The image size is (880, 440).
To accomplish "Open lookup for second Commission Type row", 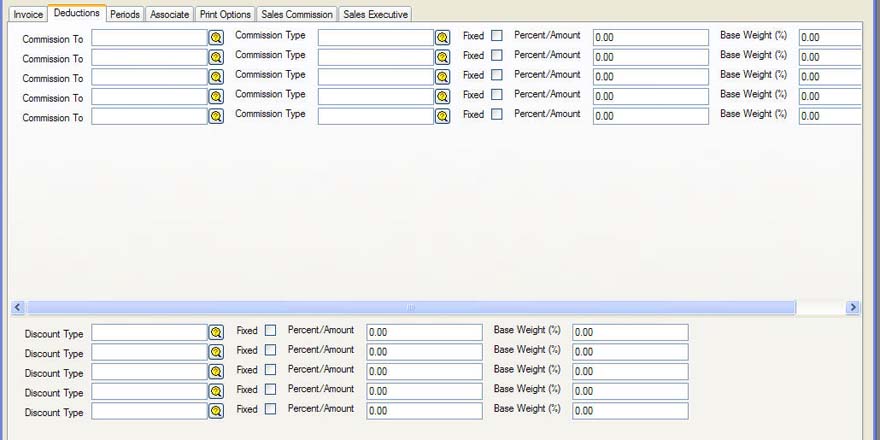I will coord(442,57).
